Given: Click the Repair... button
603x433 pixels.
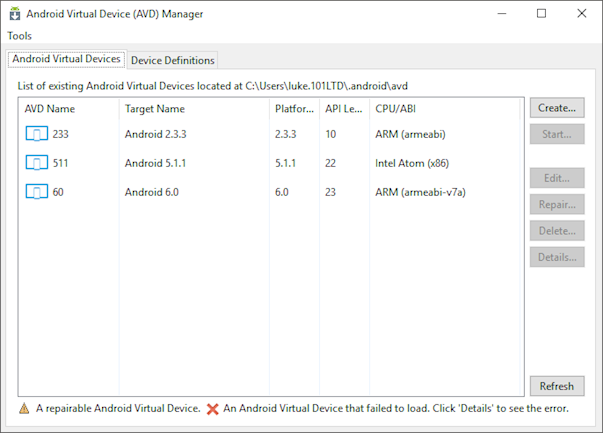Looking at the screenshot, I should click(557, 204).
